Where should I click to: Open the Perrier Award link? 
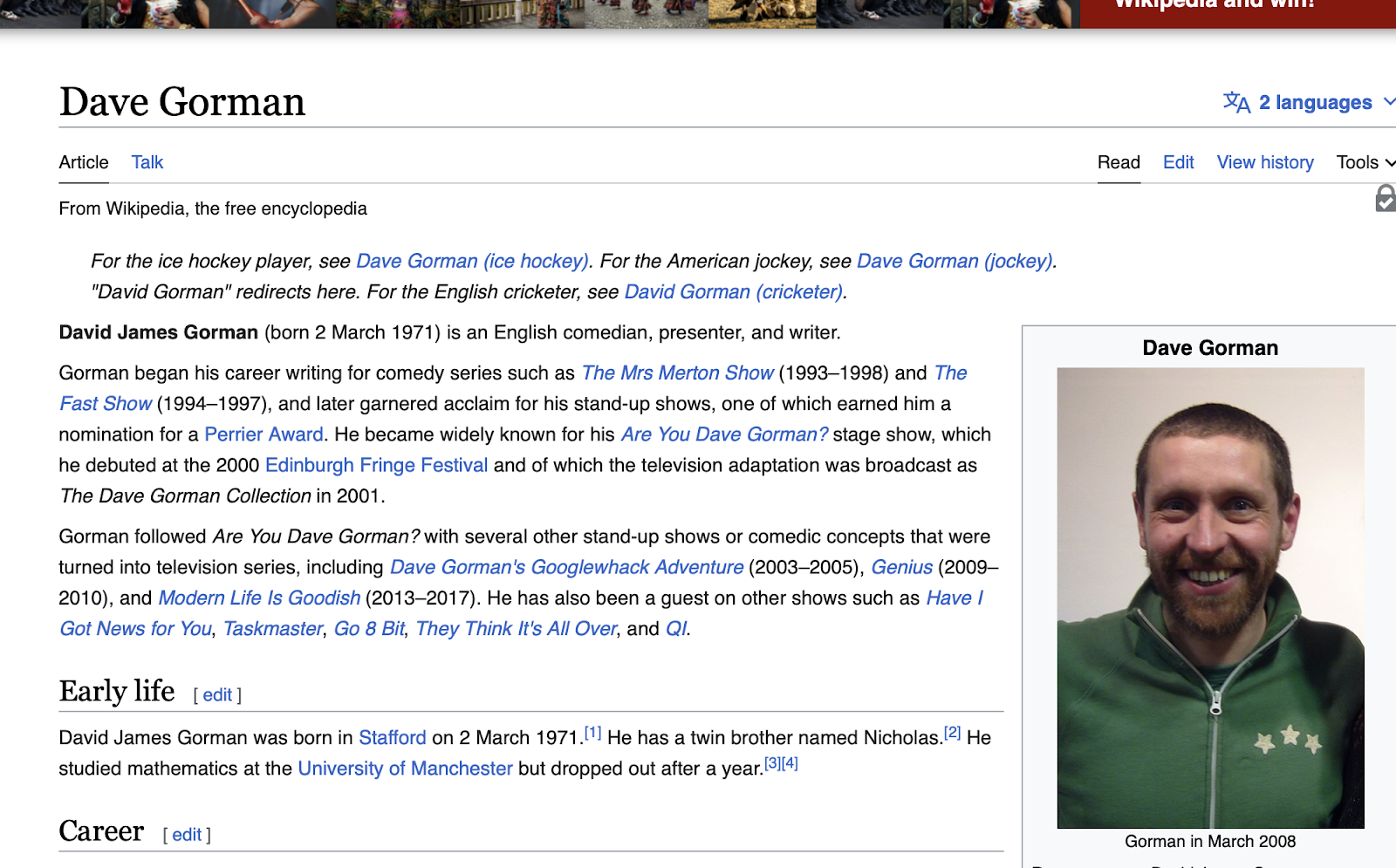pos(263,434)
